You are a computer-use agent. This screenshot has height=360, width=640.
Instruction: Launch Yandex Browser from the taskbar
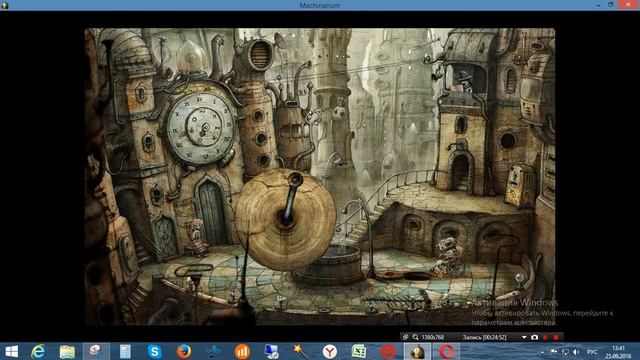pyautogui.click(x=329, y=351)
